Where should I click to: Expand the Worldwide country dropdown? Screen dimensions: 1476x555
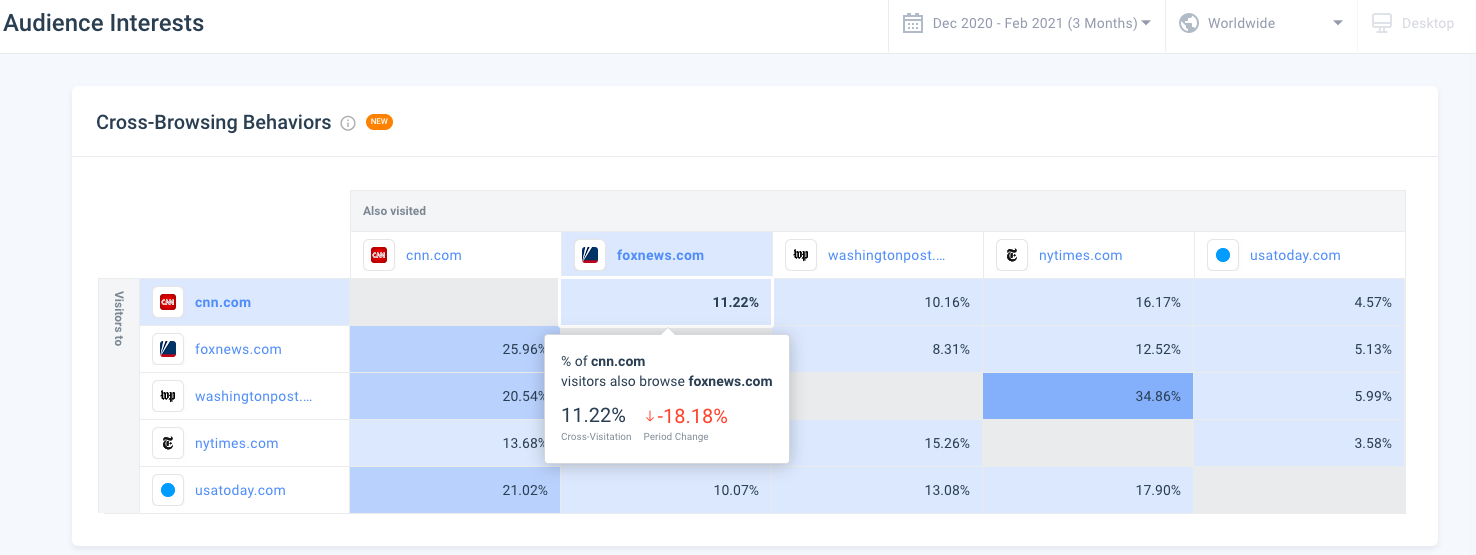tap(1260, 23)
